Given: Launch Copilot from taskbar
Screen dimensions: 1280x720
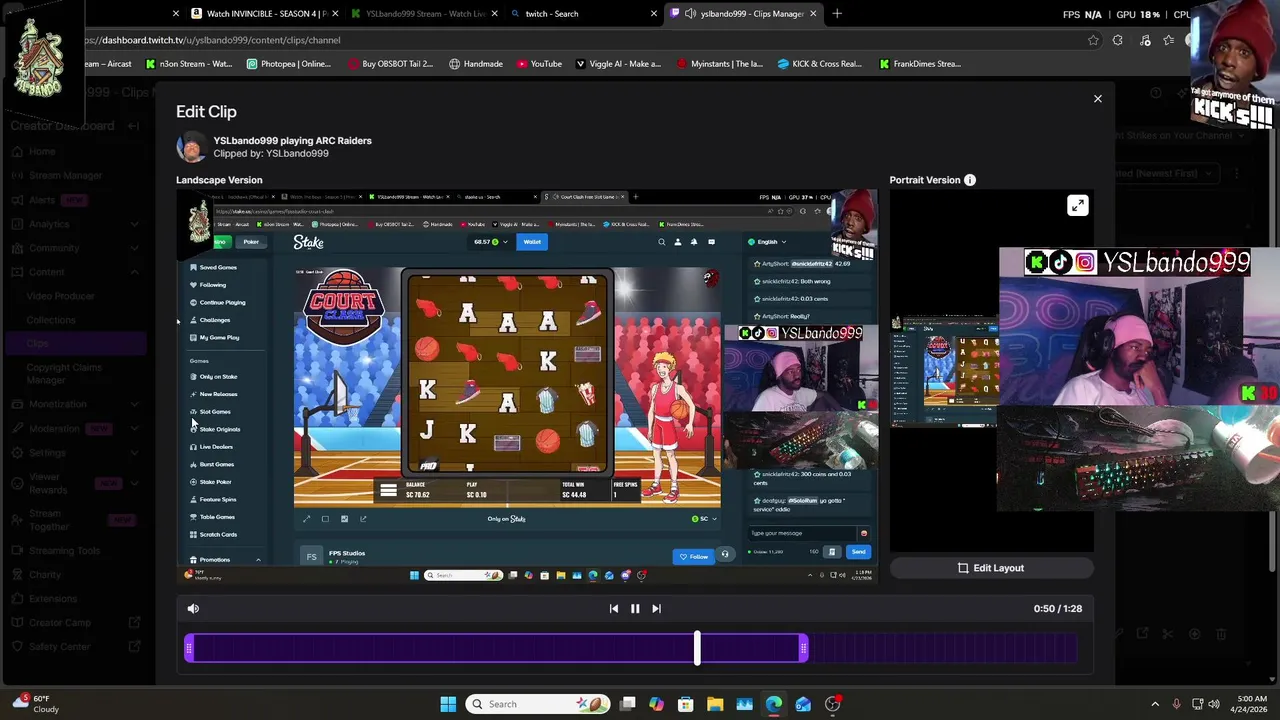Looking at the screenshot, I should [x=656, y=704].
